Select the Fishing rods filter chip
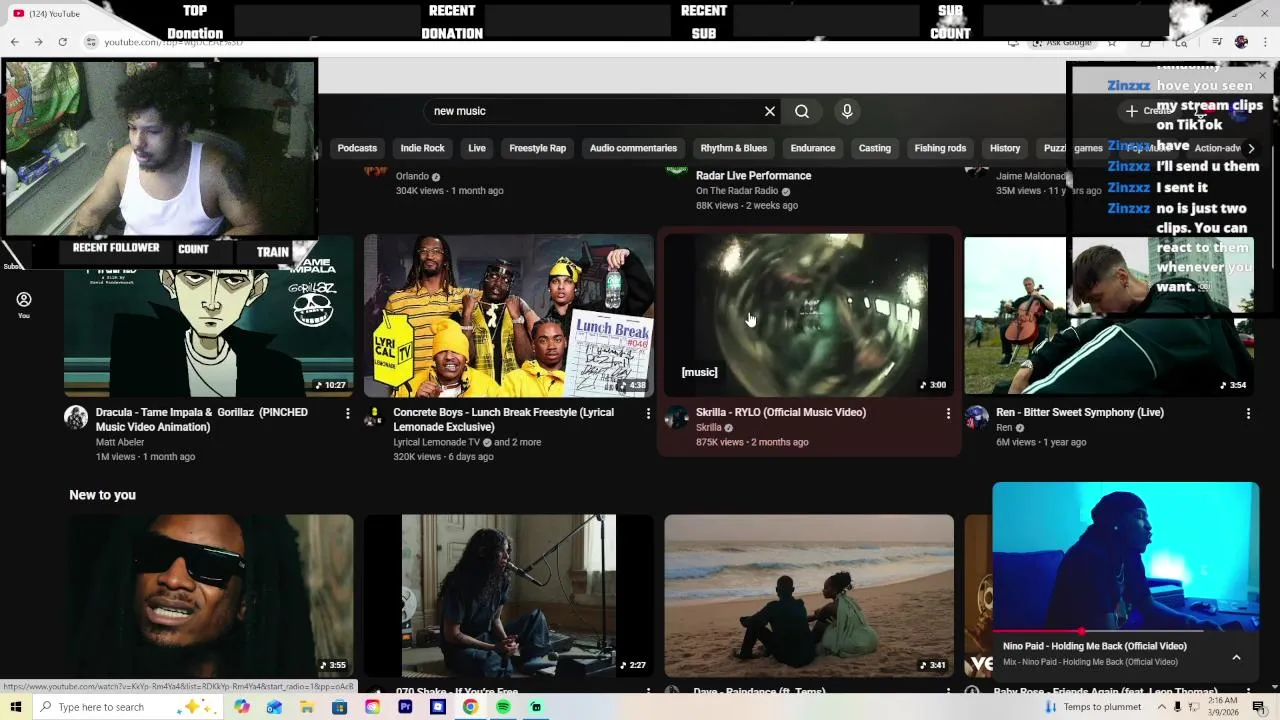1280x720 pixels. (x=940, y=148)
